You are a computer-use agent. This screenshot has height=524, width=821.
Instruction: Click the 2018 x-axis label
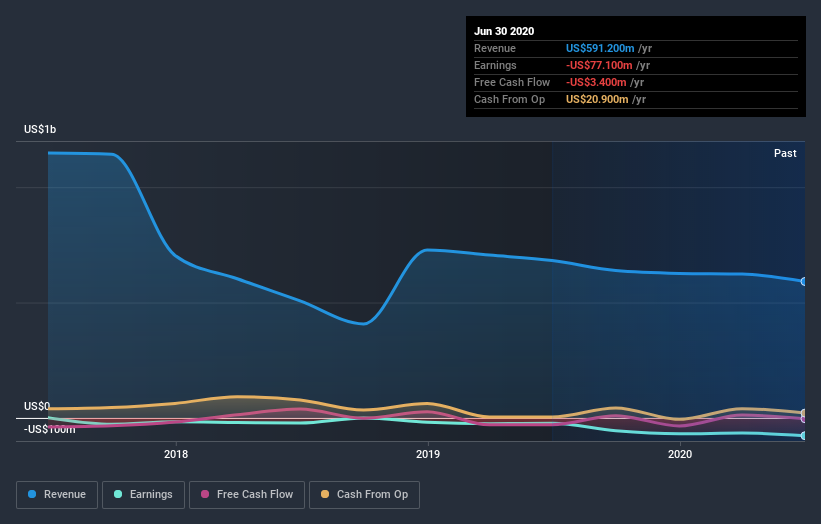(176, 454)
